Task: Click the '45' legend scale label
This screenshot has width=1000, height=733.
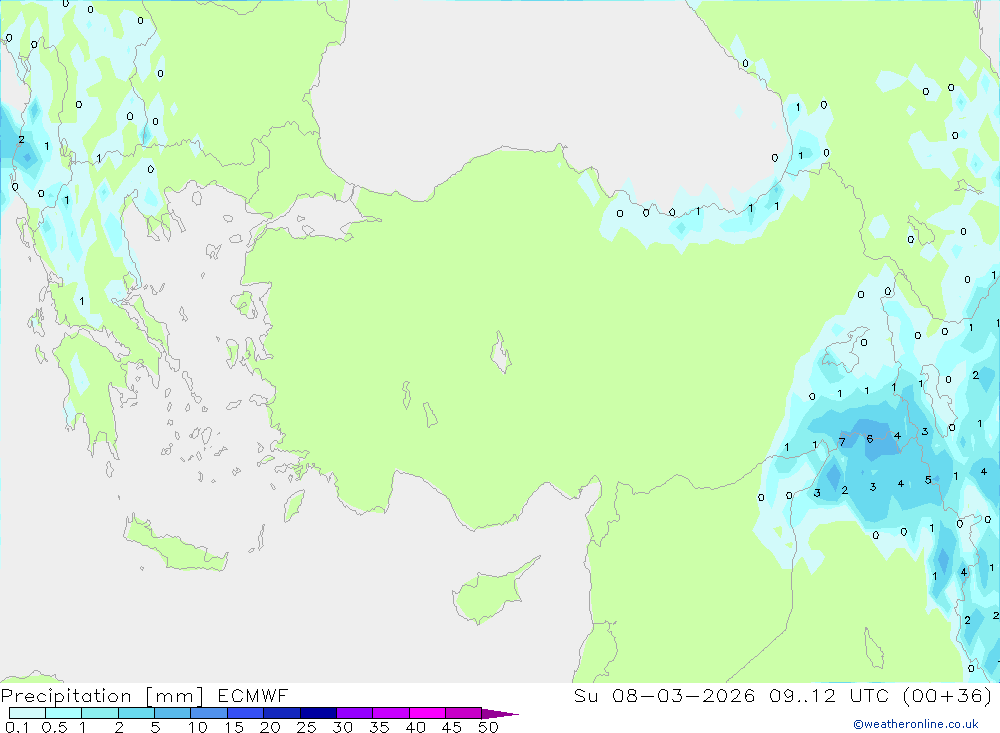Action: click(452, 727)
